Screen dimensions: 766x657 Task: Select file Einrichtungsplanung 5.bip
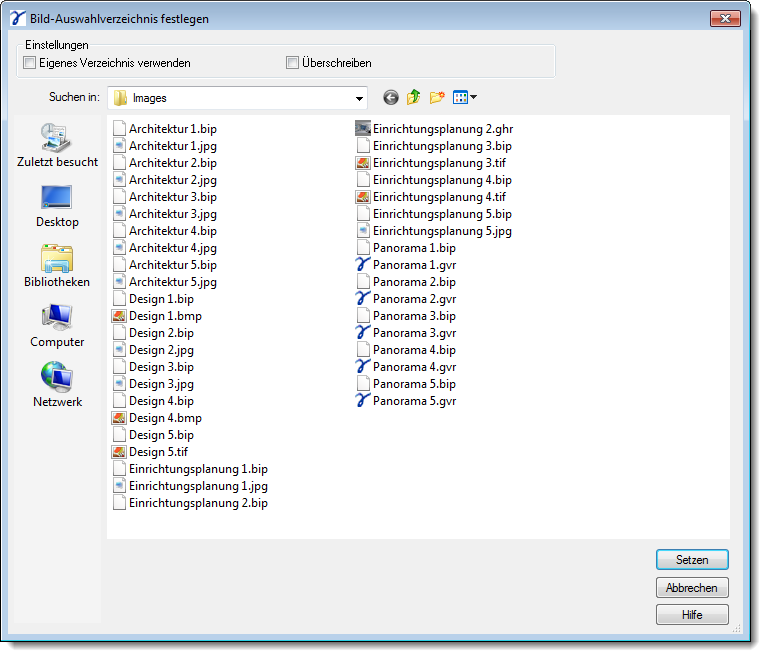434,213
